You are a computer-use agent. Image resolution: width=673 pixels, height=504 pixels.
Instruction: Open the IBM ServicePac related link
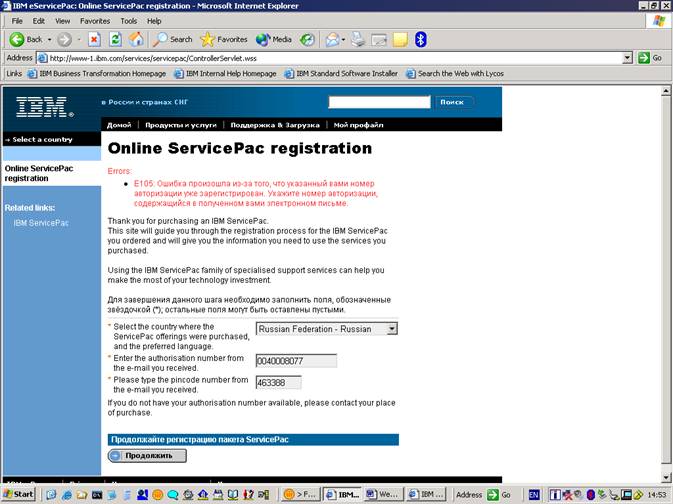point(41,223)
